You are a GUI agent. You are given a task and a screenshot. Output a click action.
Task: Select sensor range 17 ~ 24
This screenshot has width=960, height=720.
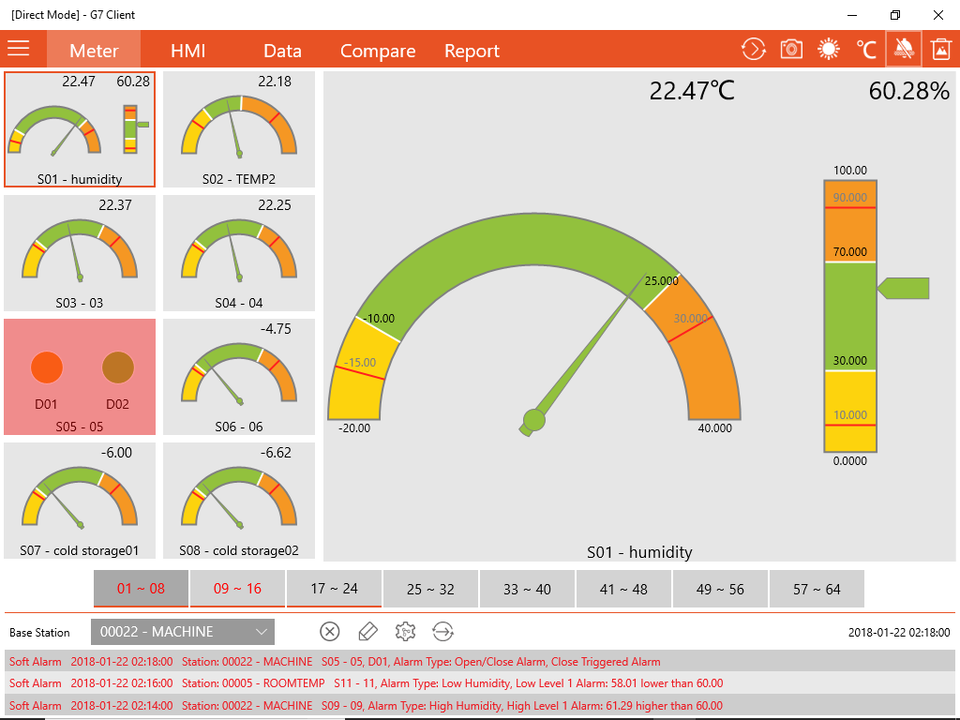pyautogui.click(x=334, y=589)
